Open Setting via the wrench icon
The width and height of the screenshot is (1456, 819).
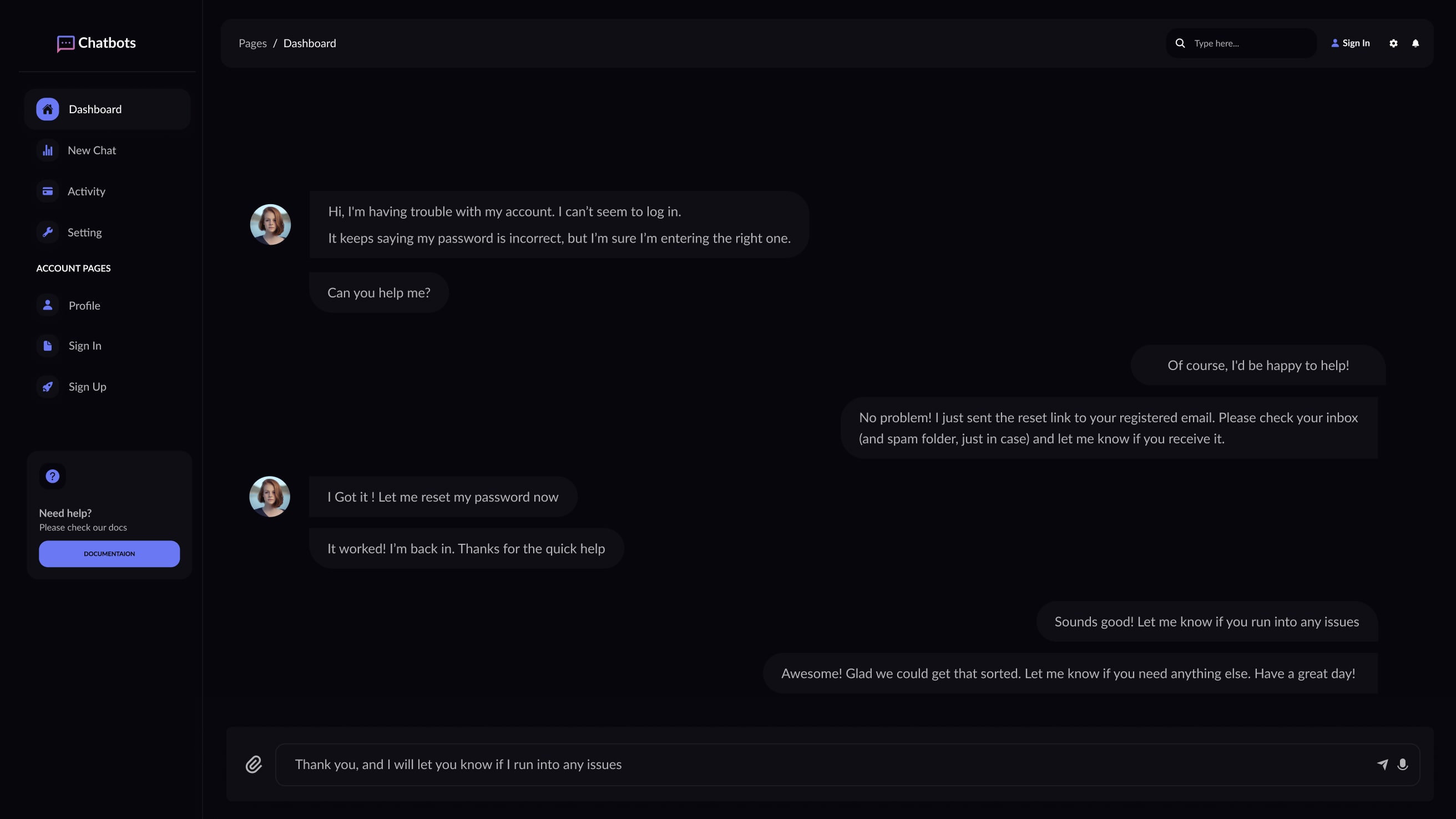[48, 232]
